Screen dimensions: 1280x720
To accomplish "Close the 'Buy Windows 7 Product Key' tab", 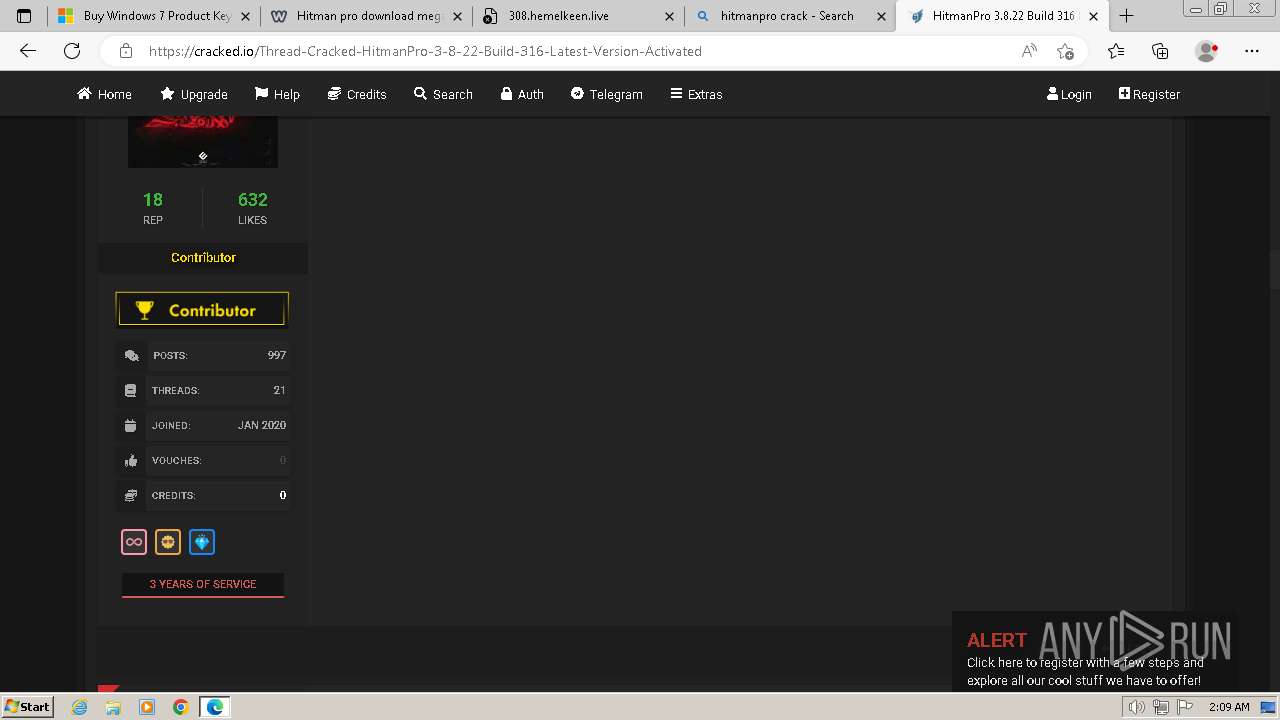I will 245,16.
